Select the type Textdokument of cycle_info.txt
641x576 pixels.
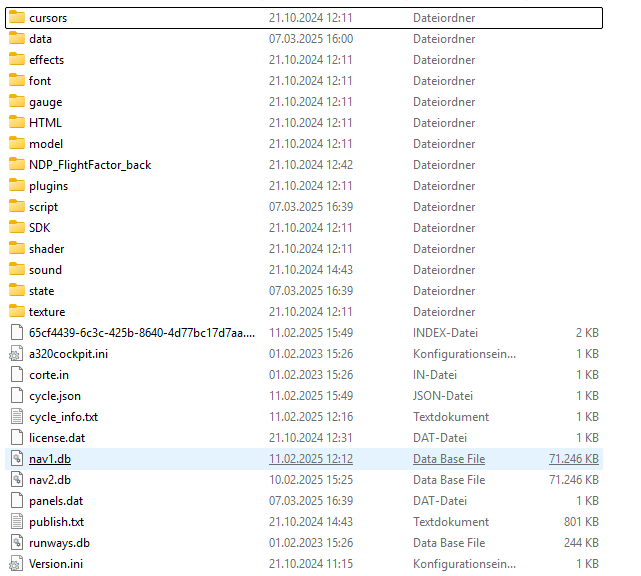point(451,417)
